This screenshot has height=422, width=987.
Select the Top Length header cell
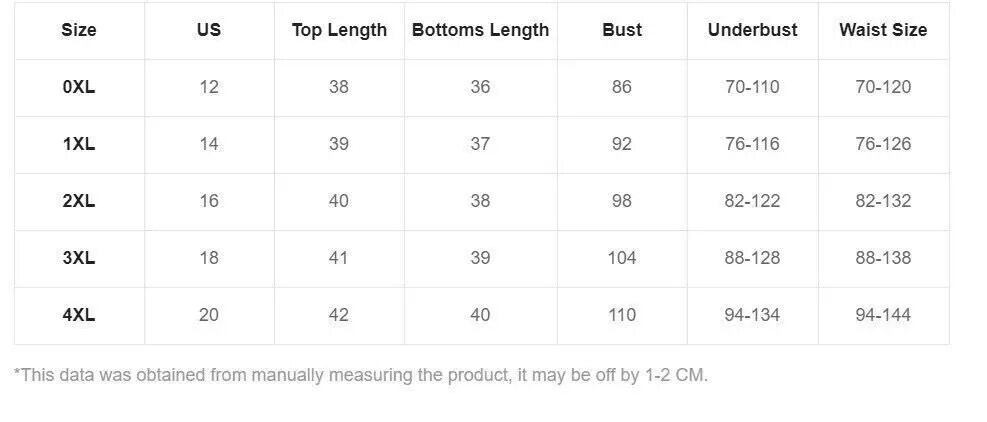tap(339, 30)
